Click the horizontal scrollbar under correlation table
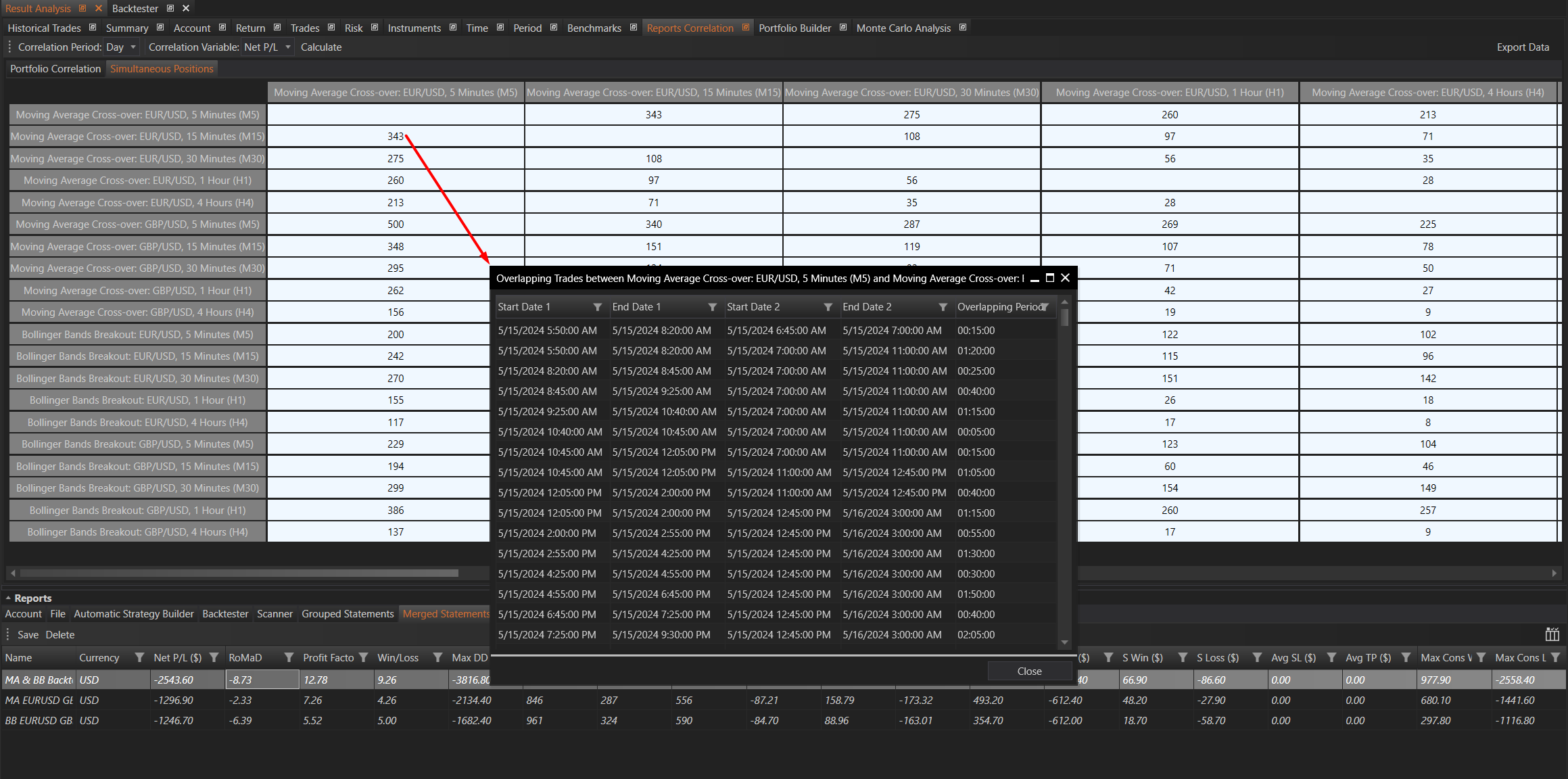1568x779 pixels. [x=239, y=573]
